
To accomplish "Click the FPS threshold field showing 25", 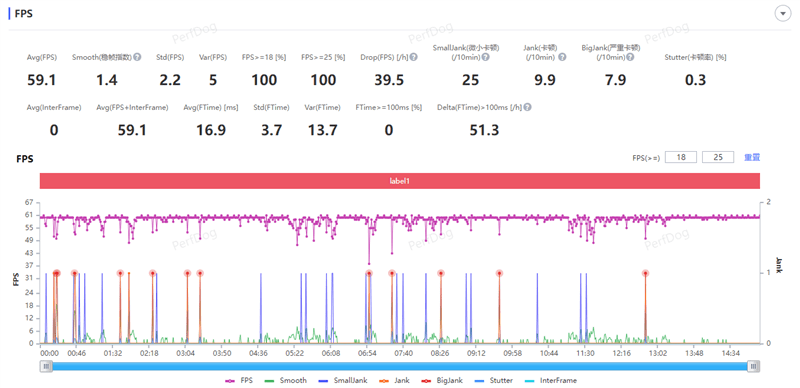I will pyautogui.click(x=718, y=157).
